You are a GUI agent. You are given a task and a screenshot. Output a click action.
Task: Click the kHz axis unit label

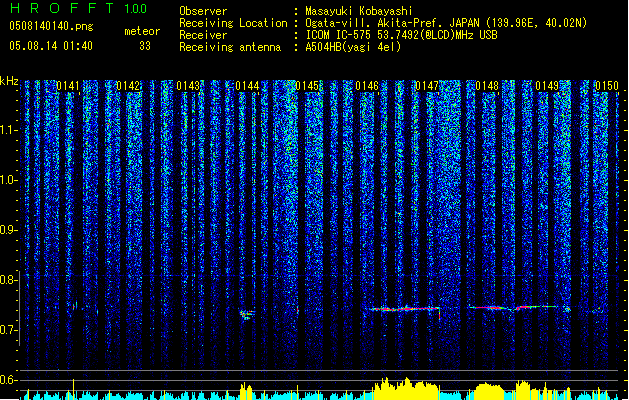click(9, 81)
